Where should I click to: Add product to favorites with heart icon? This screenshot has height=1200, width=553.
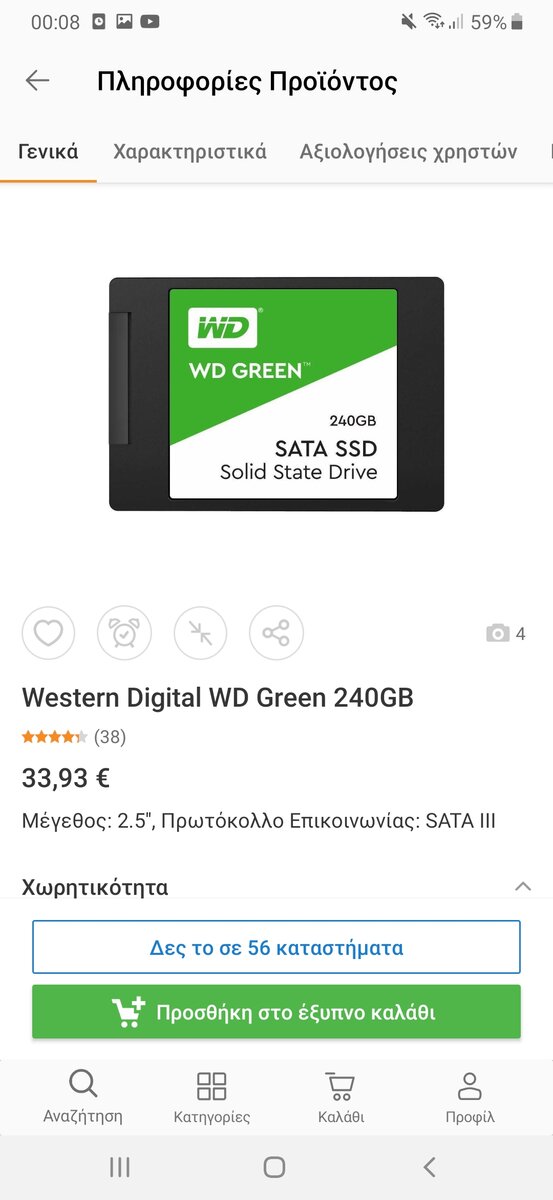[x=48, y=633]
